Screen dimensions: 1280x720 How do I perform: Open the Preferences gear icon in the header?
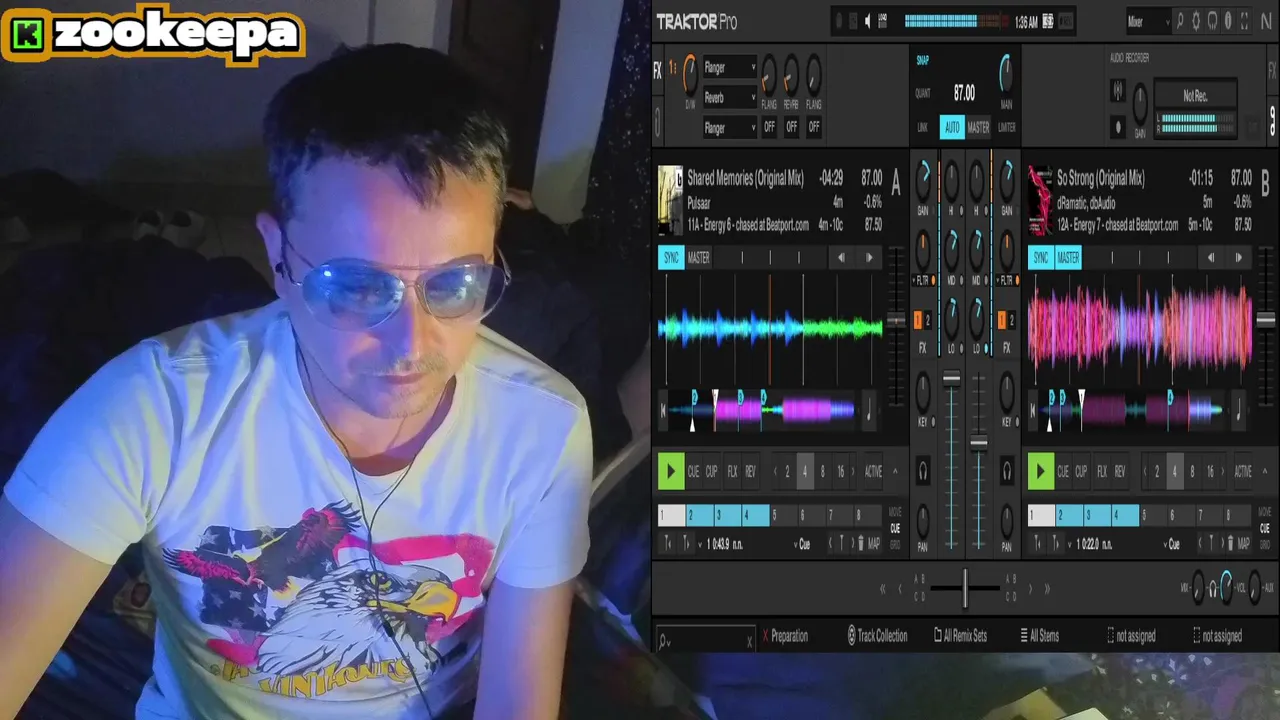(x=1195, y=20)
